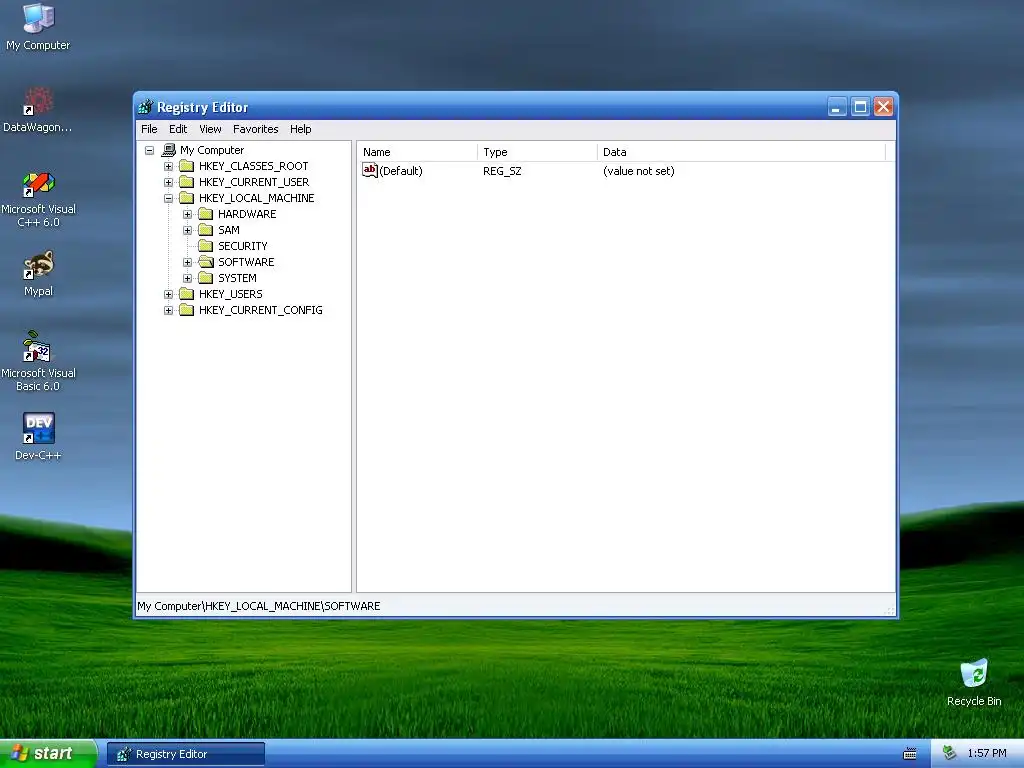Click the open SOFTWARE folder icon
Viewport: 1024px width, 768px height.
206,262
